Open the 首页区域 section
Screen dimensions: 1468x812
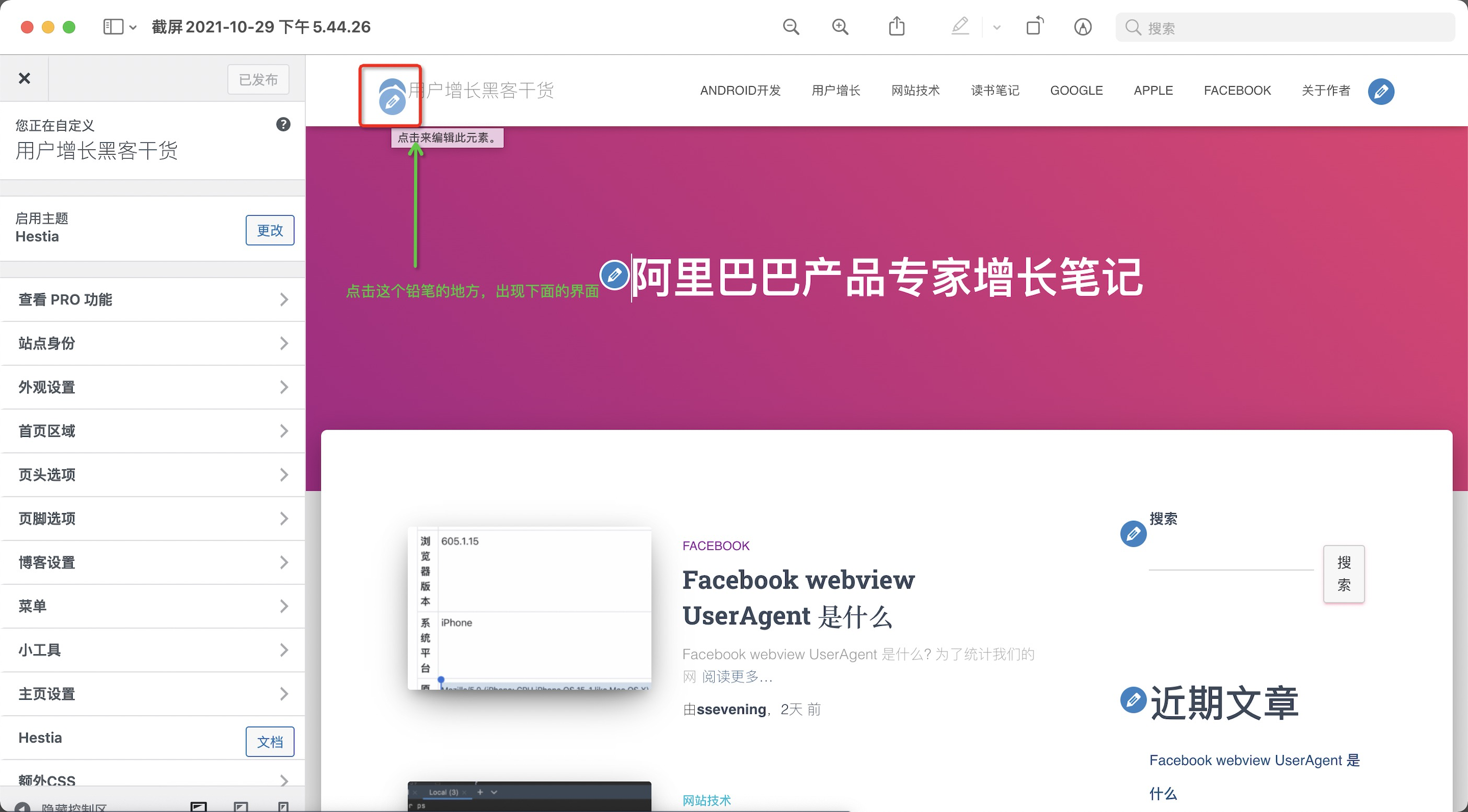click(153, 431)
